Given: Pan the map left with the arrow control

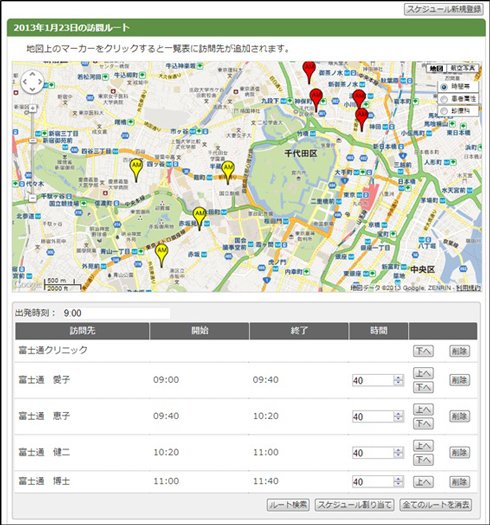Looking at the screenshot, I should pos(25,82).
